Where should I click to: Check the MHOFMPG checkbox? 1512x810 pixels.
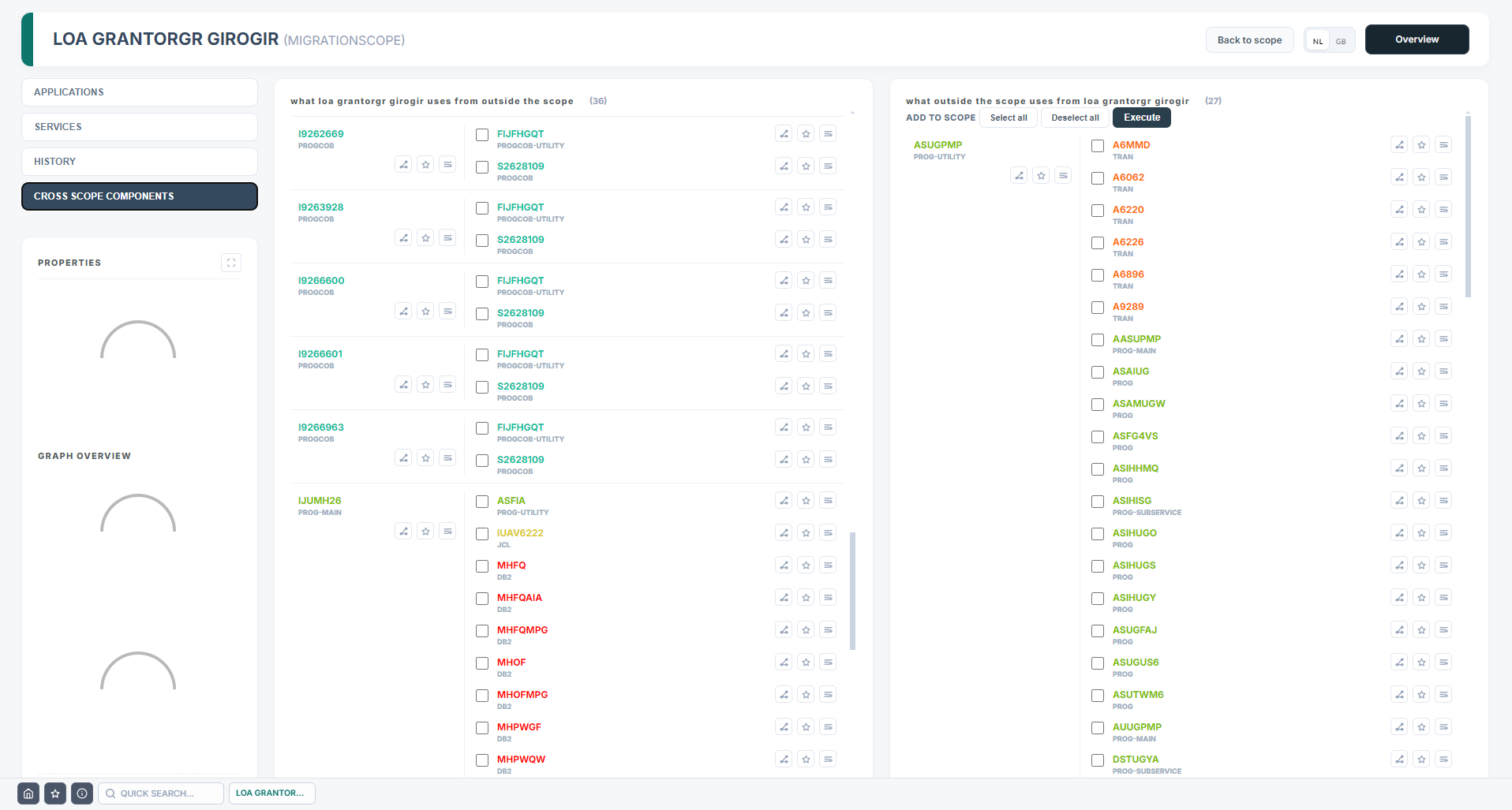[482, 696]
